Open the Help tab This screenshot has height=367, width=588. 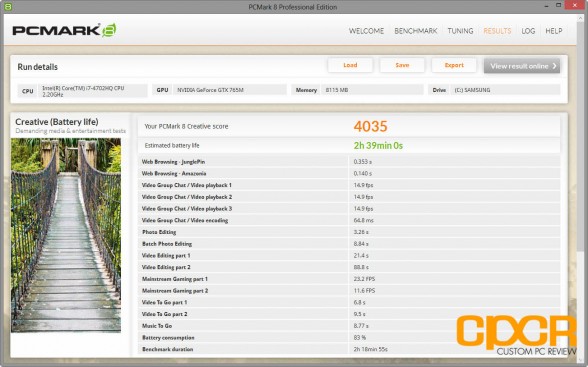(x=554, y=31)
